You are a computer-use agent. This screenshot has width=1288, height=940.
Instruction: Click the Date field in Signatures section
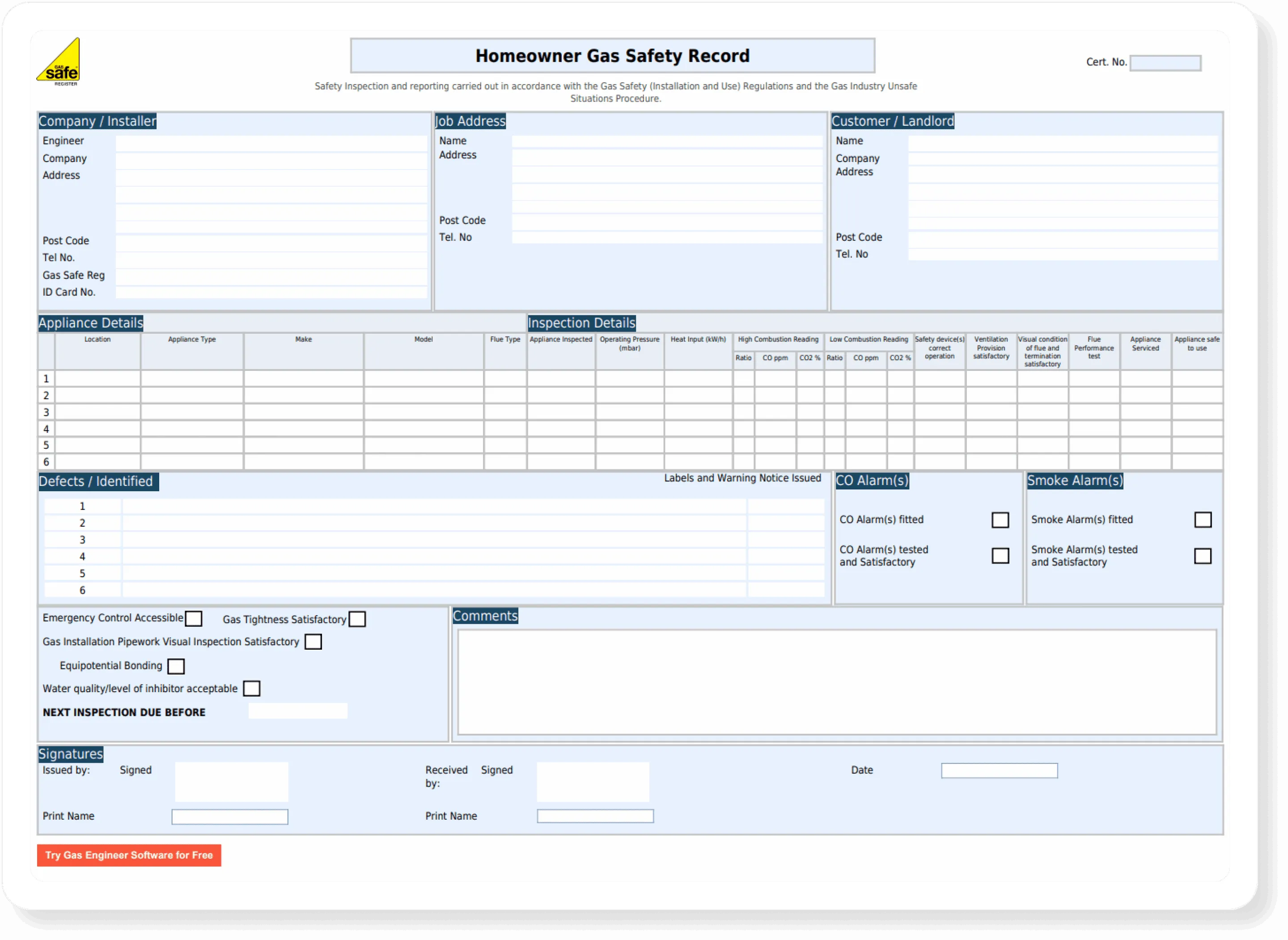coord(999,770)
